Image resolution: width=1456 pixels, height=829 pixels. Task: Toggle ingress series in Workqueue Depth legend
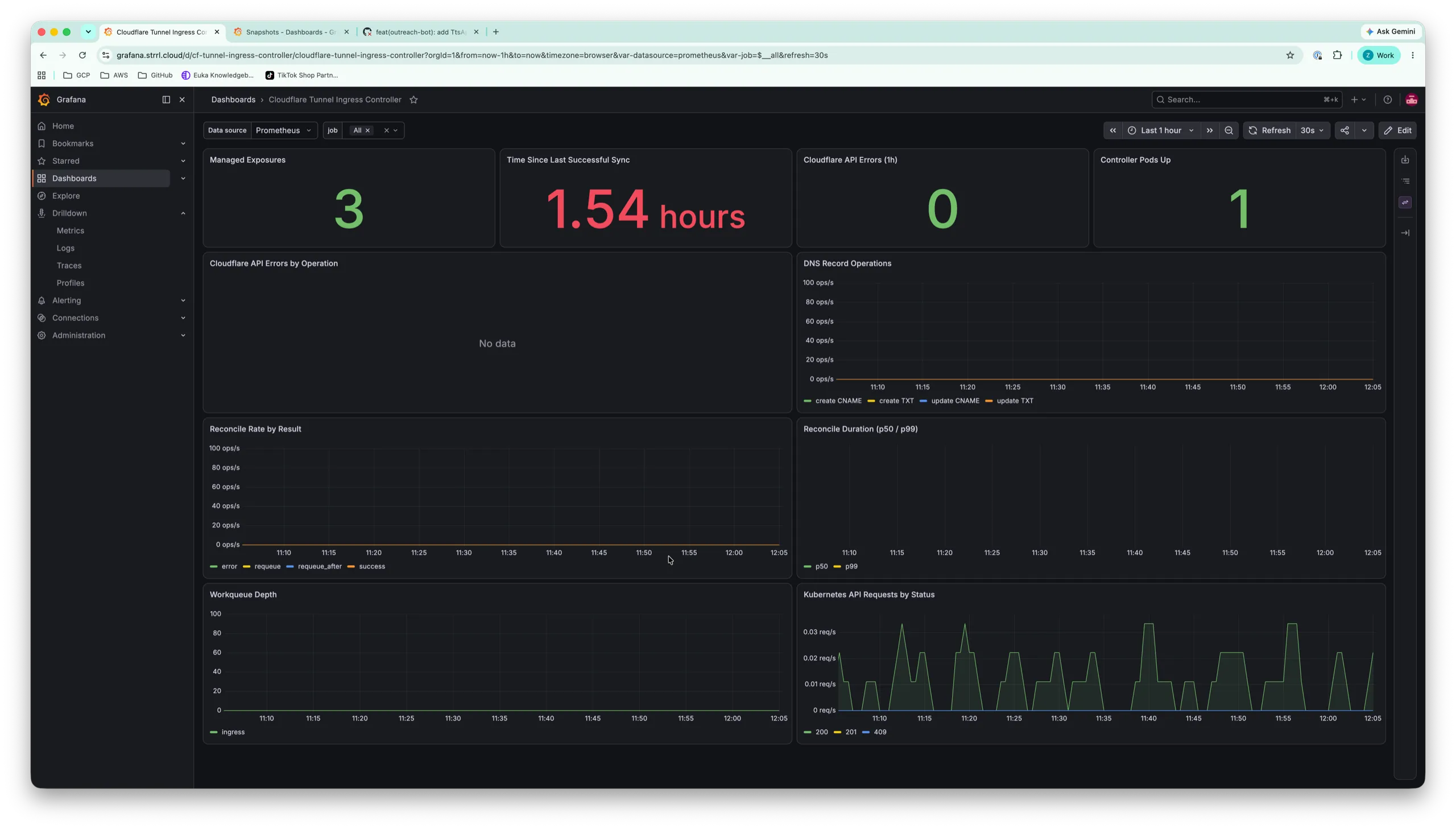click(x=233, y=732)
